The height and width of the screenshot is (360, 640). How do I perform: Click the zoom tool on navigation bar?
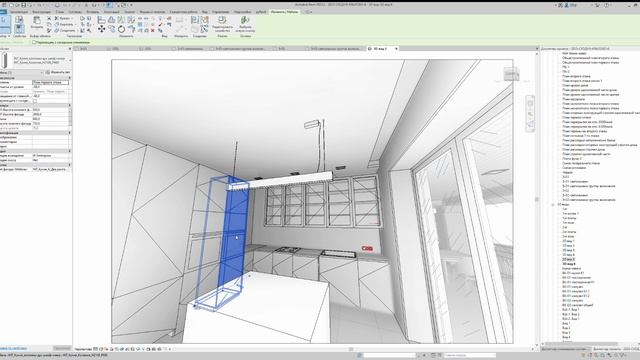tap(530, 115)
